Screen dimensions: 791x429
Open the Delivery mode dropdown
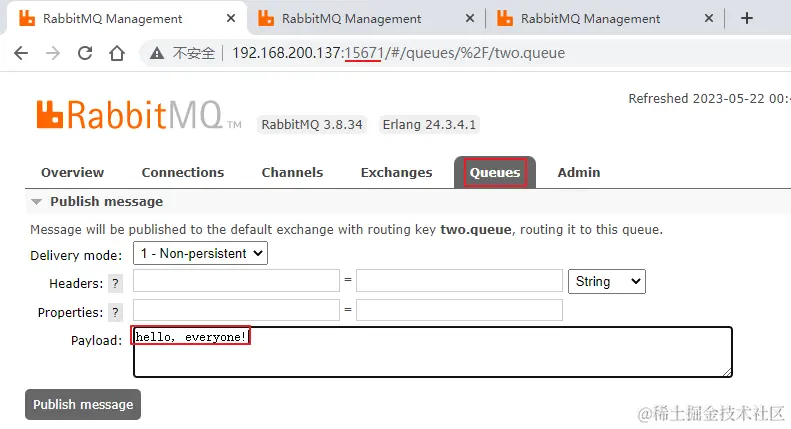click(x=200, y=253)
